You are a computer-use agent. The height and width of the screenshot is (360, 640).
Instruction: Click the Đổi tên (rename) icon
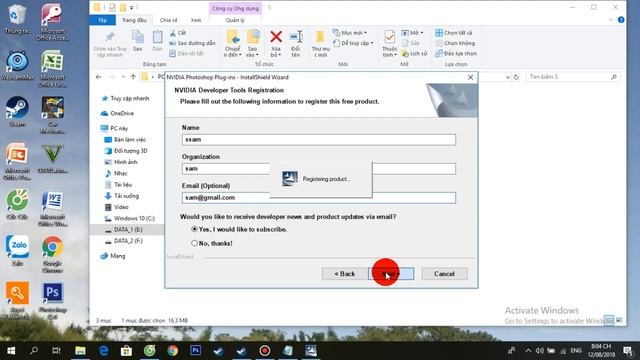pos(296,37)
